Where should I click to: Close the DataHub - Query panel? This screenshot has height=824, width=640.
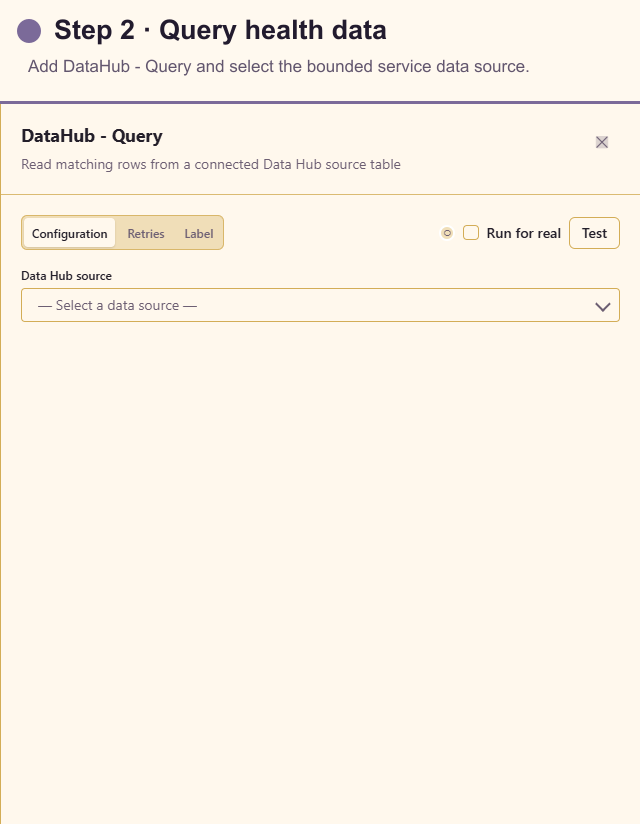tap(602, 142)
